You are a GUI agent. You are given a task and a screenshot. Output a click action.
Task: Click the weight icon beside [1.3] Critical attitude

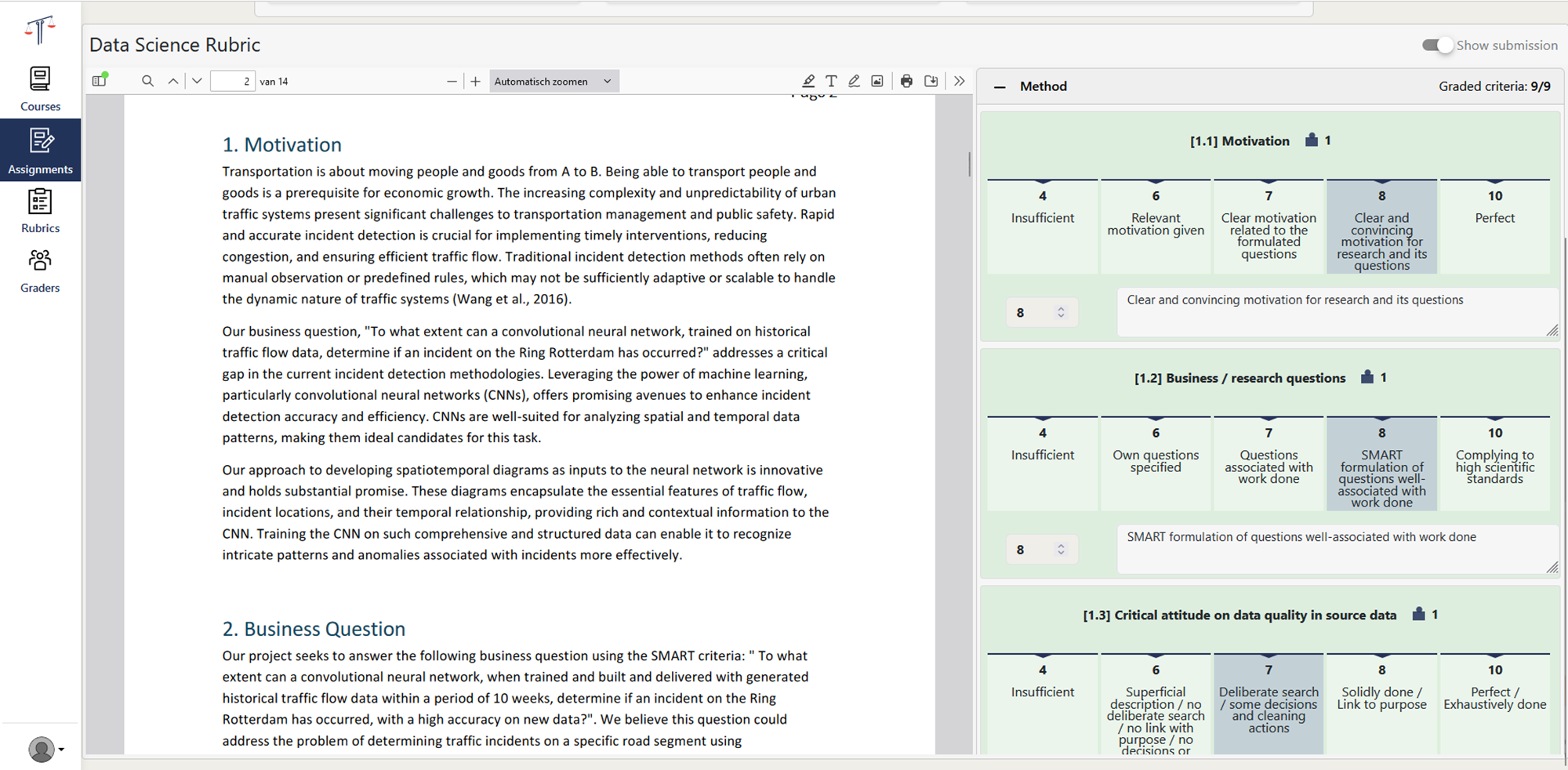(x=1418, y=614)
